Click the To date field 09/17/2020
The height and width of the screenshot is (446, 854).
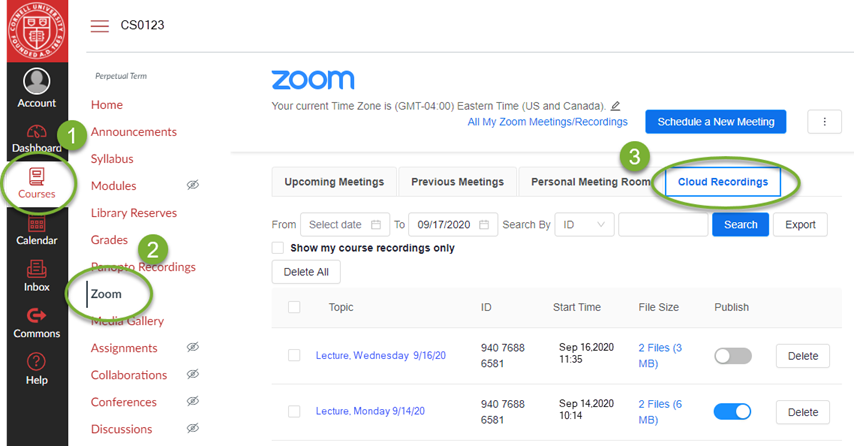click(453, 224)
